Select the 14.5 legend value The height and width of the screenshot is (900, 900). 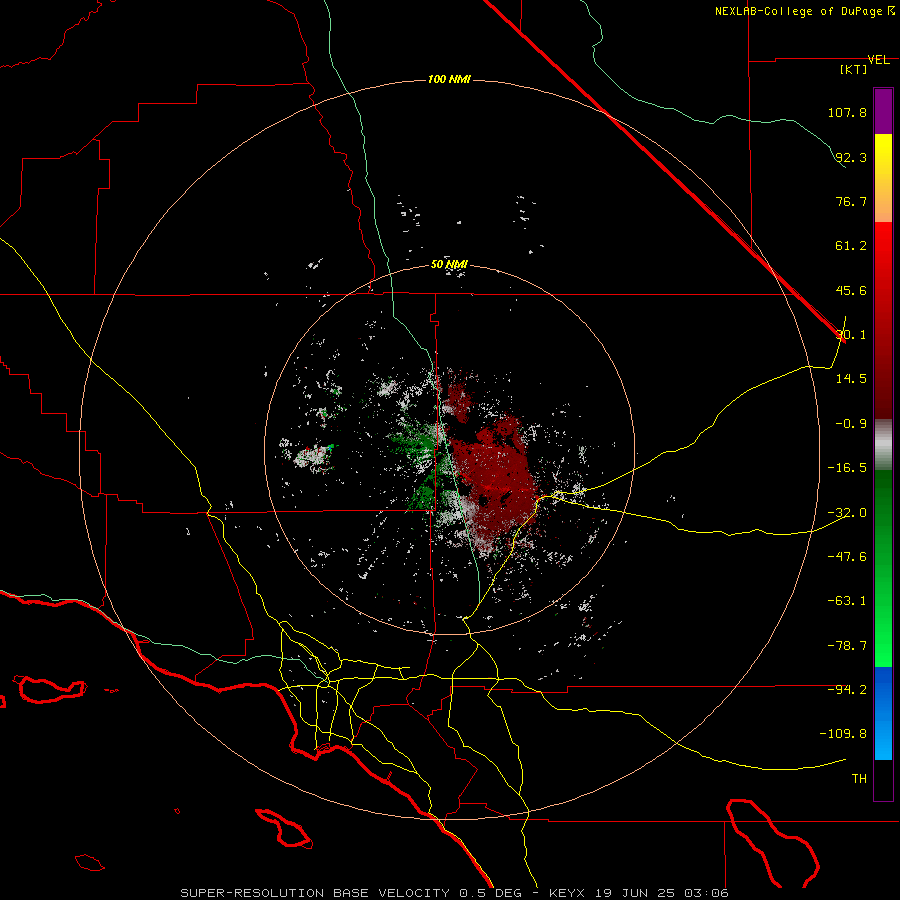[x=851, y=379]
